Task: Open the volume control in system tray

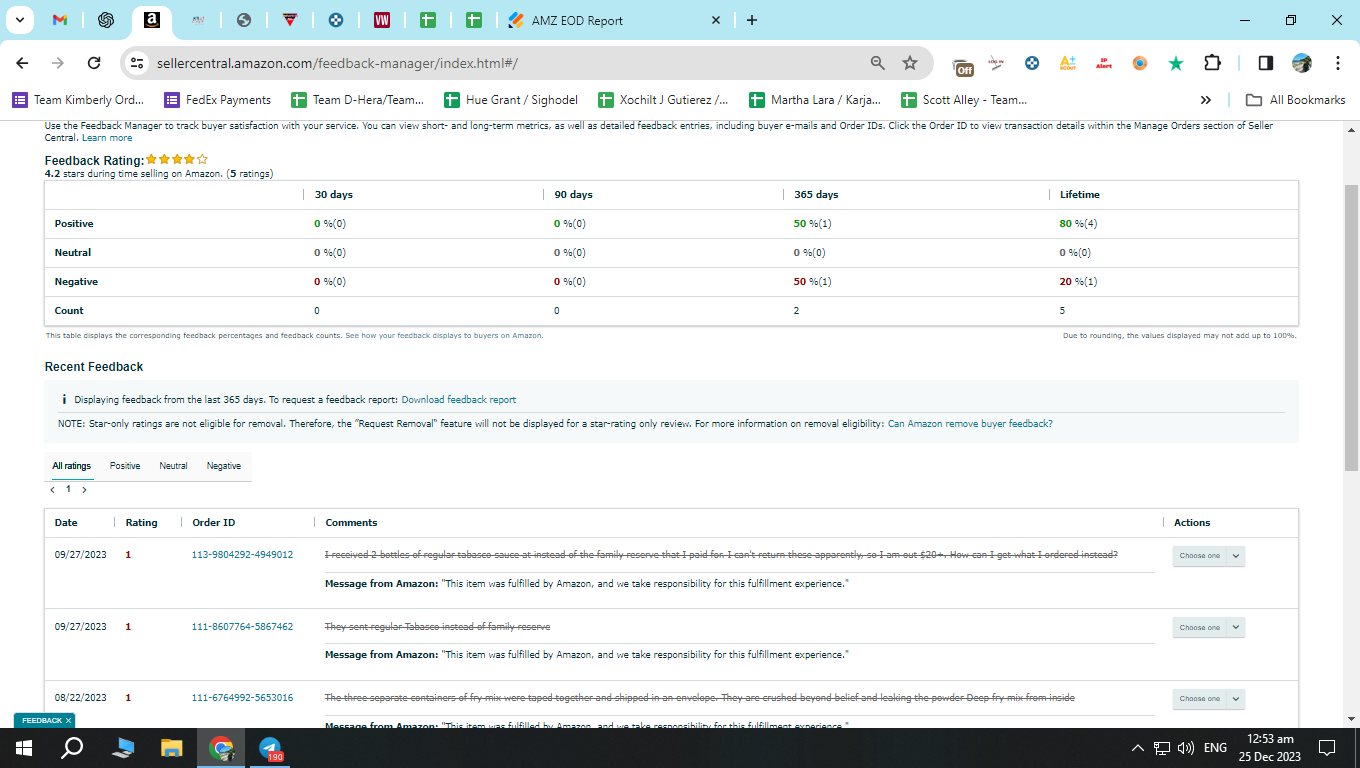Action: pos(1186,748)
